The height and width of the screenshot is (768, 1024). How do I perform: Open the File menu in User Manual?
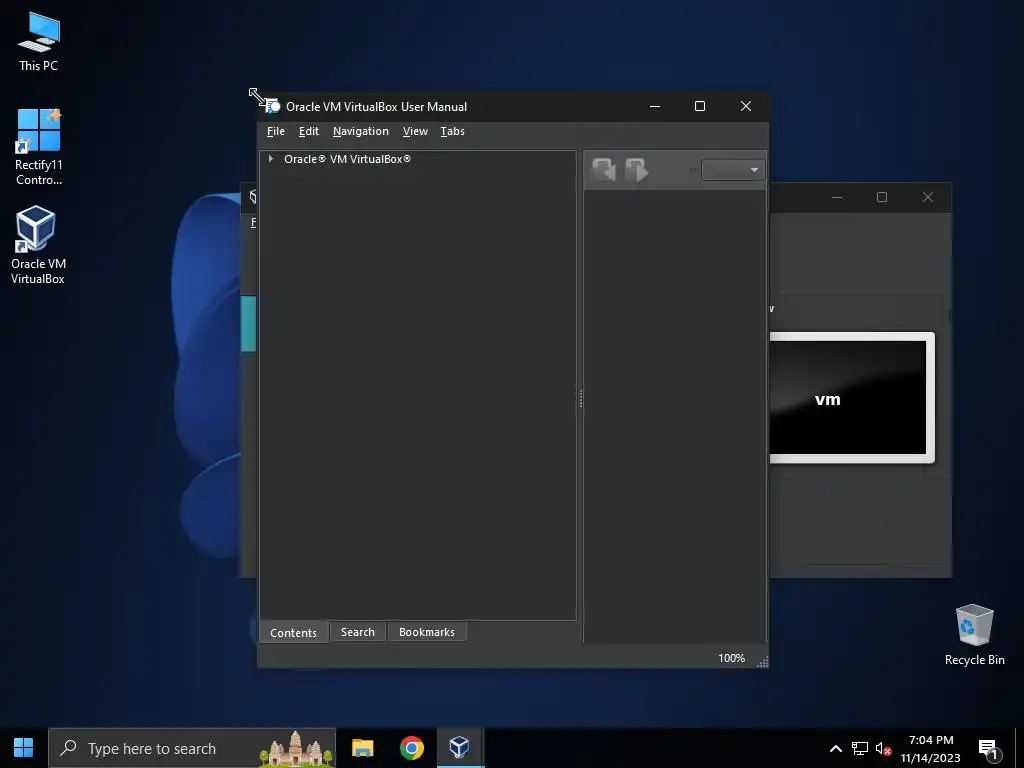pos(276,131)
